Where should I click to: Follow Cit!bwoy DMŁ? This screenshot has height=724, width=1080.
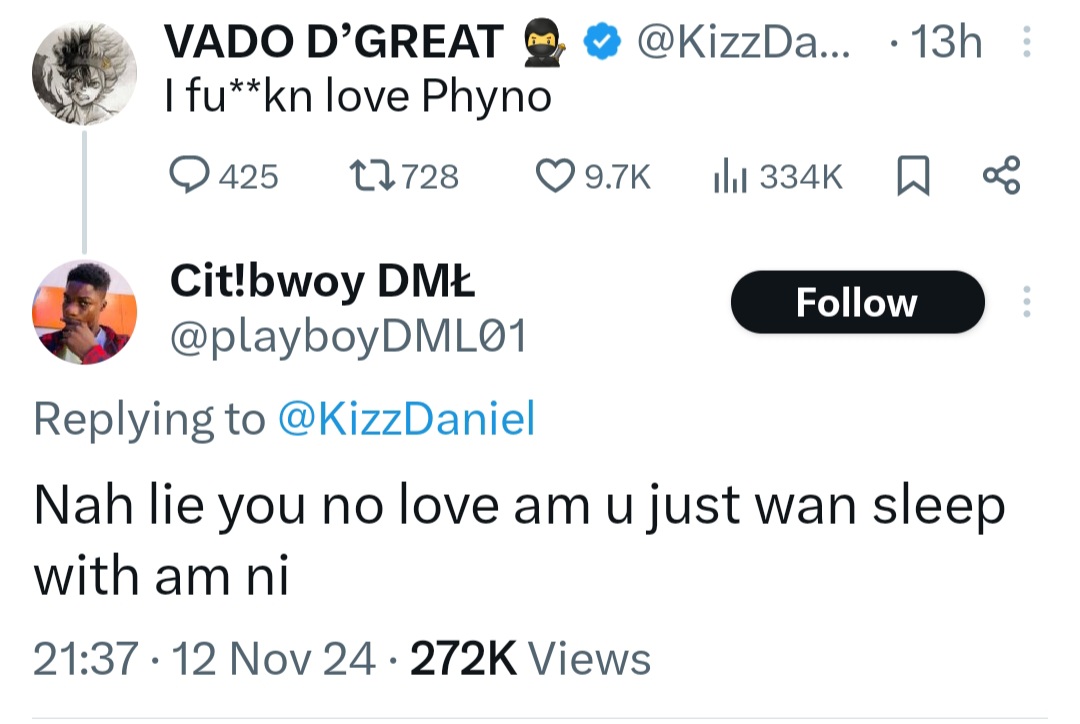[x=857, y=302]
